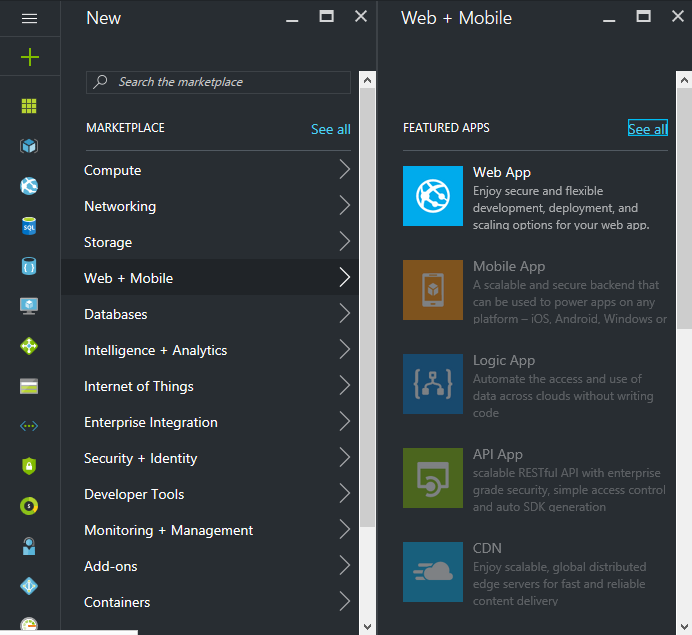
Task: Select the Containers category
Action: 210,601
